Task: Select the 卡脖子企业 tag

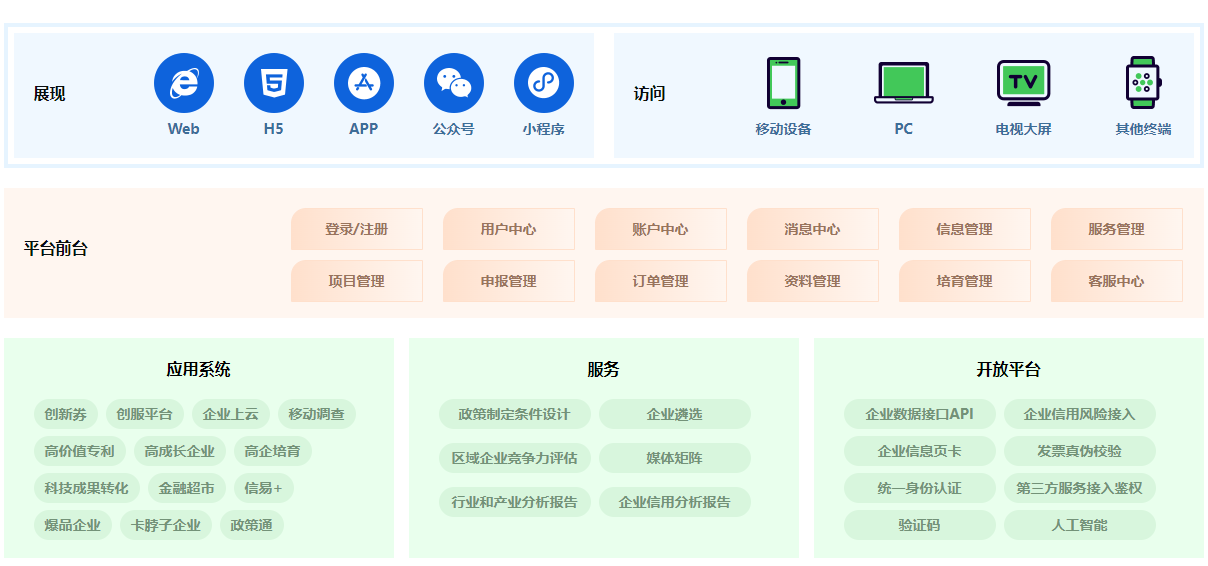Action: coord(166,525)
